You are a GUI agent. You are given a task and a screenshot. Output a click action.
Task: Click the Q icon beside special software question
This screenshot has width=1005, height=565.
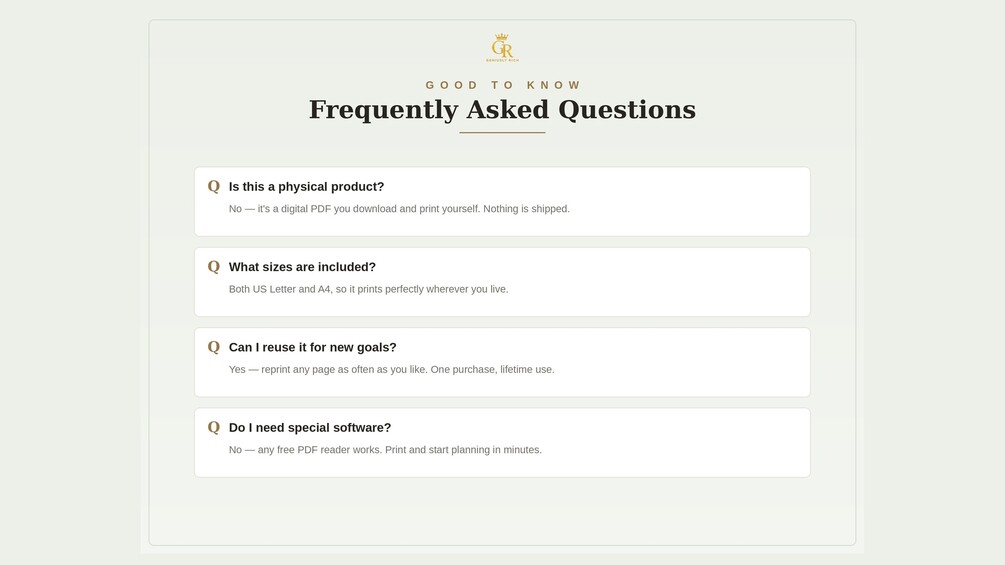click(213, 427)
